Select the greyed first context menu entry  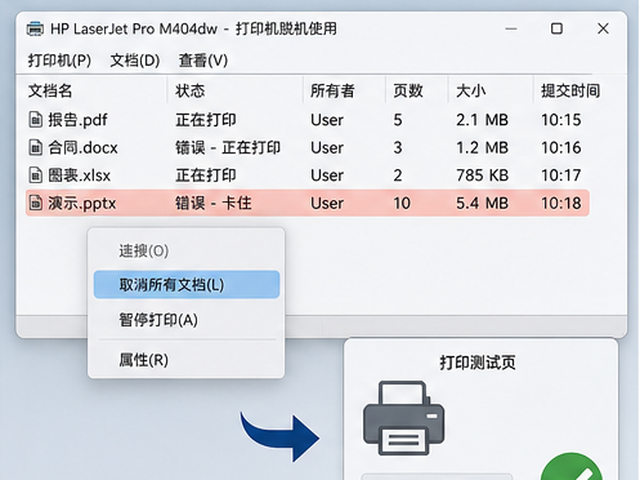187,251
